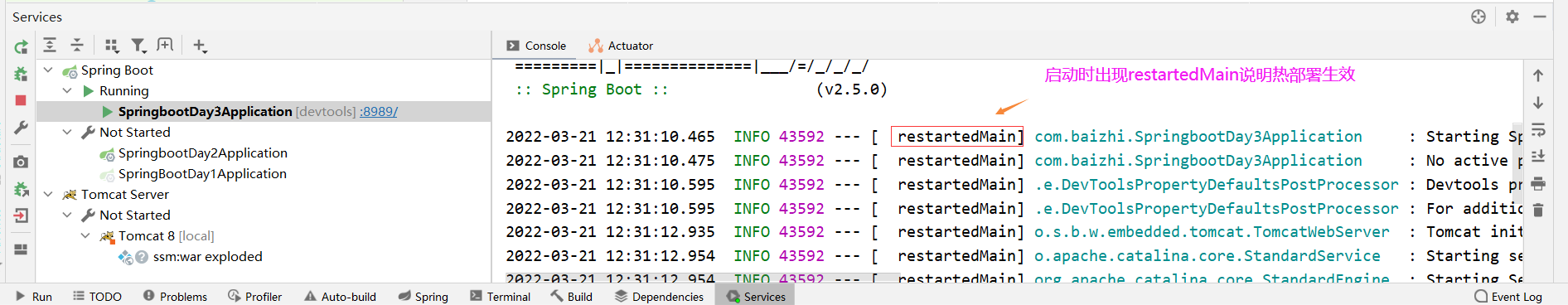Image resolution: width=1568 pixels, height=305 pixels.
Task: Click the exit/redirect arrow icon in sidebar
Action: click(x=21, y=215)
